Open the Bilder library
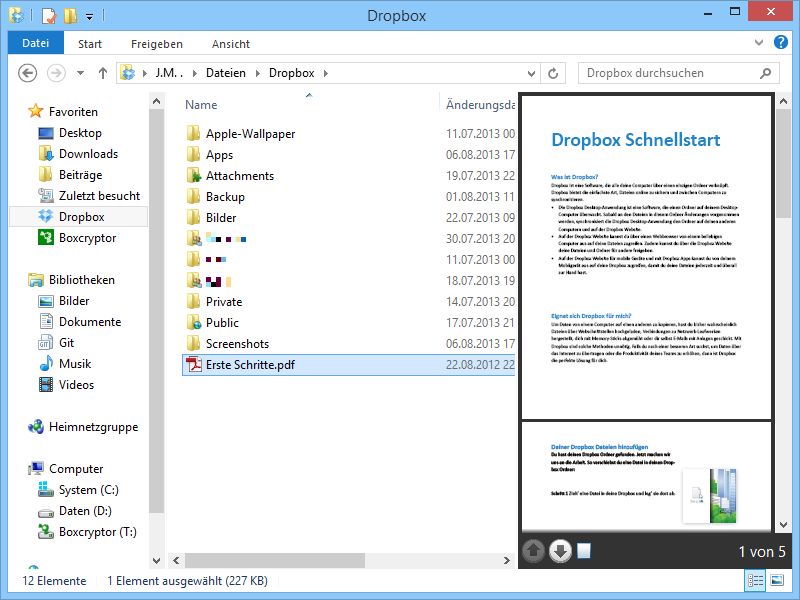Viewport: 800px width, 600px height. tap(74, 301)
